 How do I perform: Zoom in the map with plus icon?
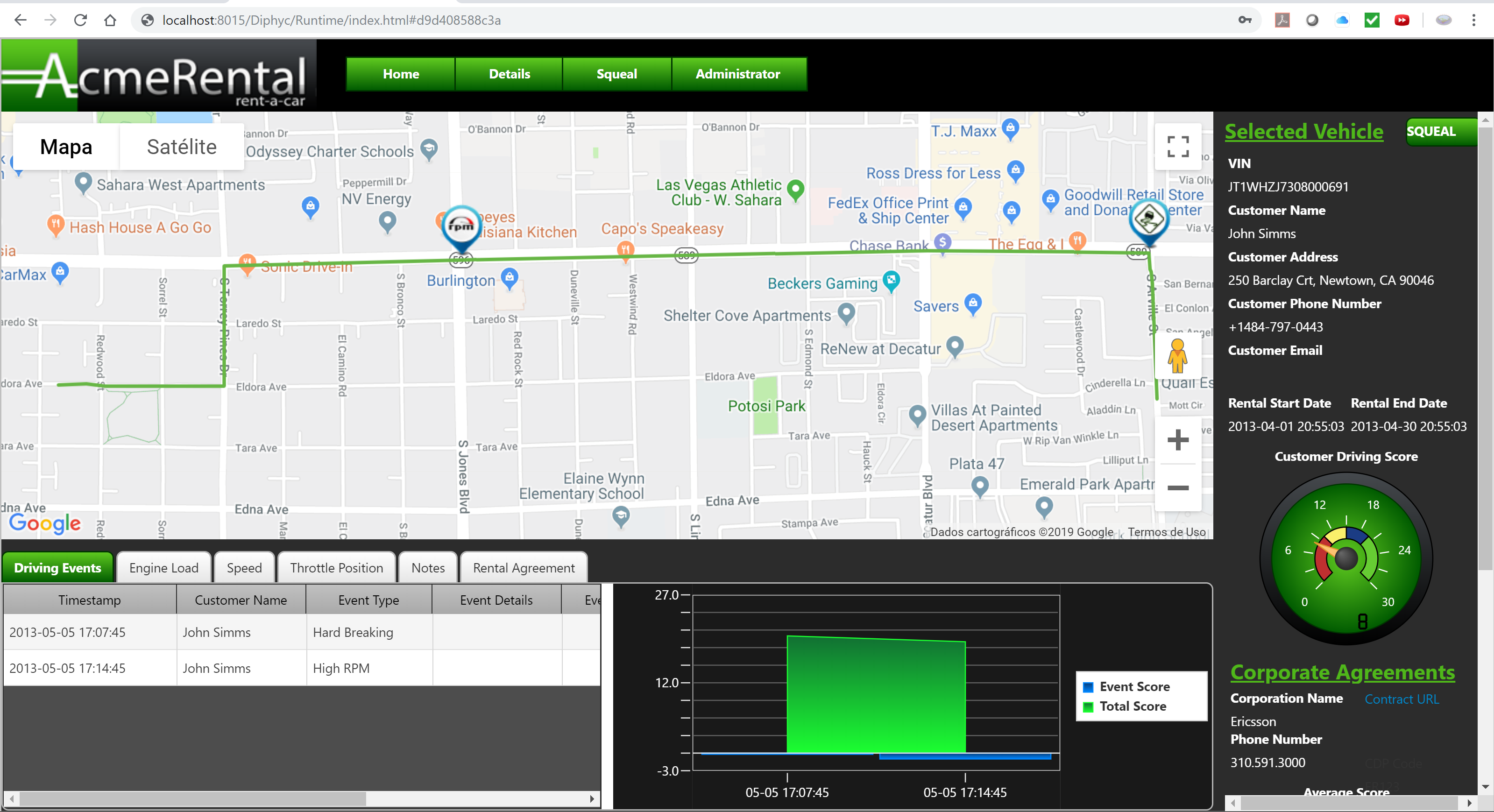1177,440
